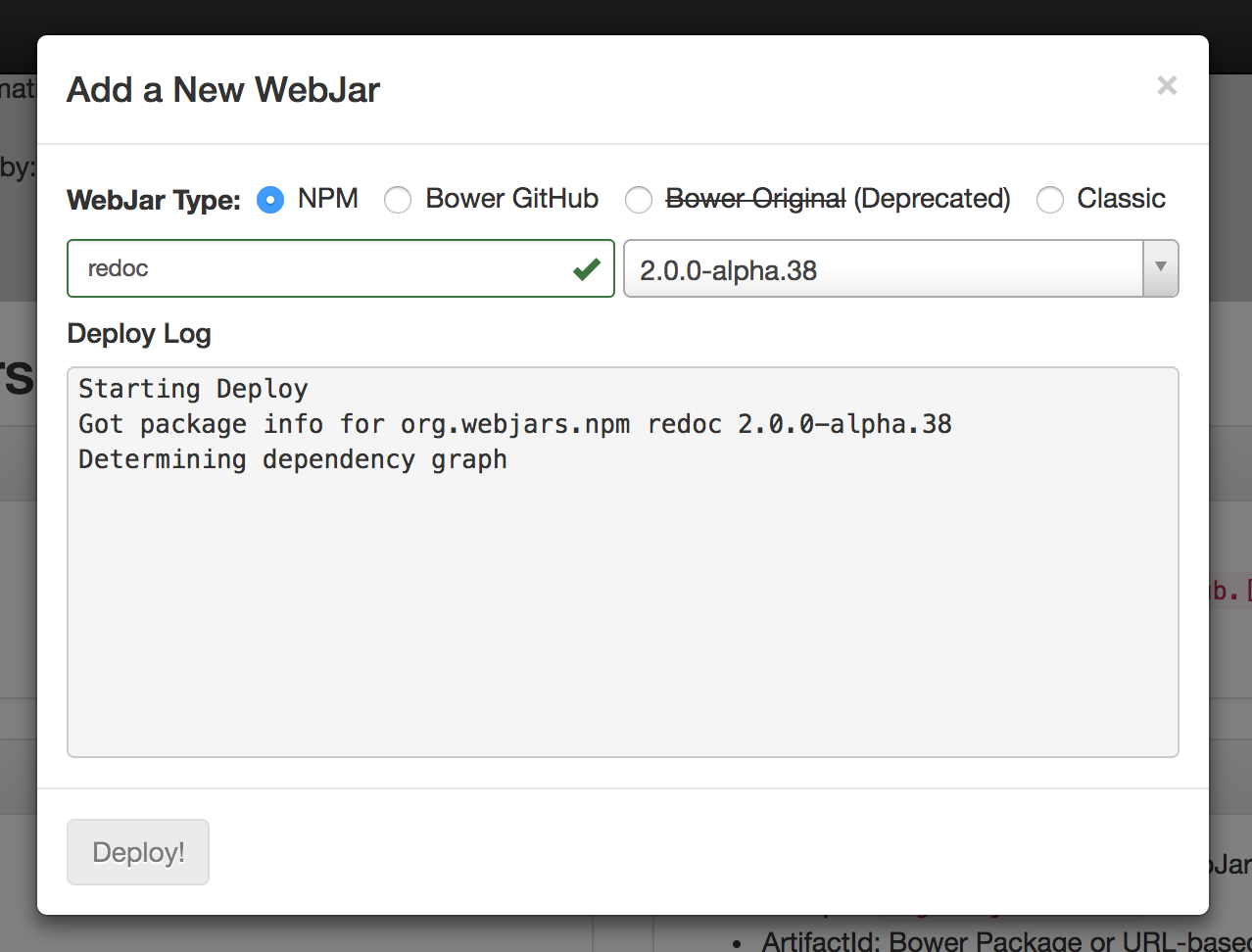Open the version selector showing 2.0.0-alpha.38
The image size is (1252, 952).
click(x=882, y=268)
